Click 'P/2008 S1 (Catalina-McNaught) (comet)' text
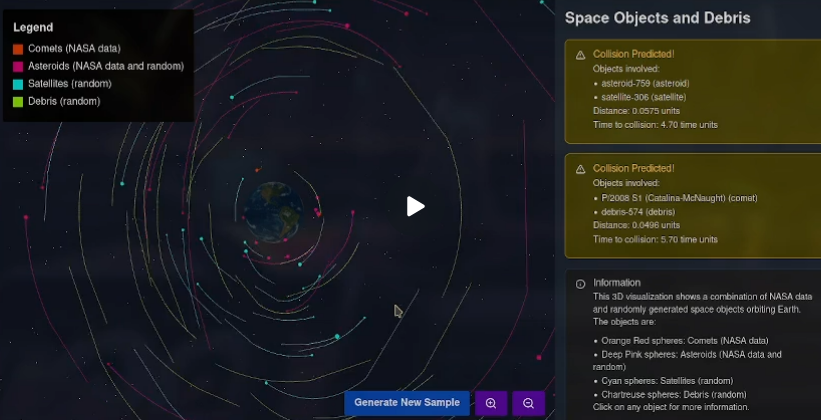 click(x=679, y=198)
